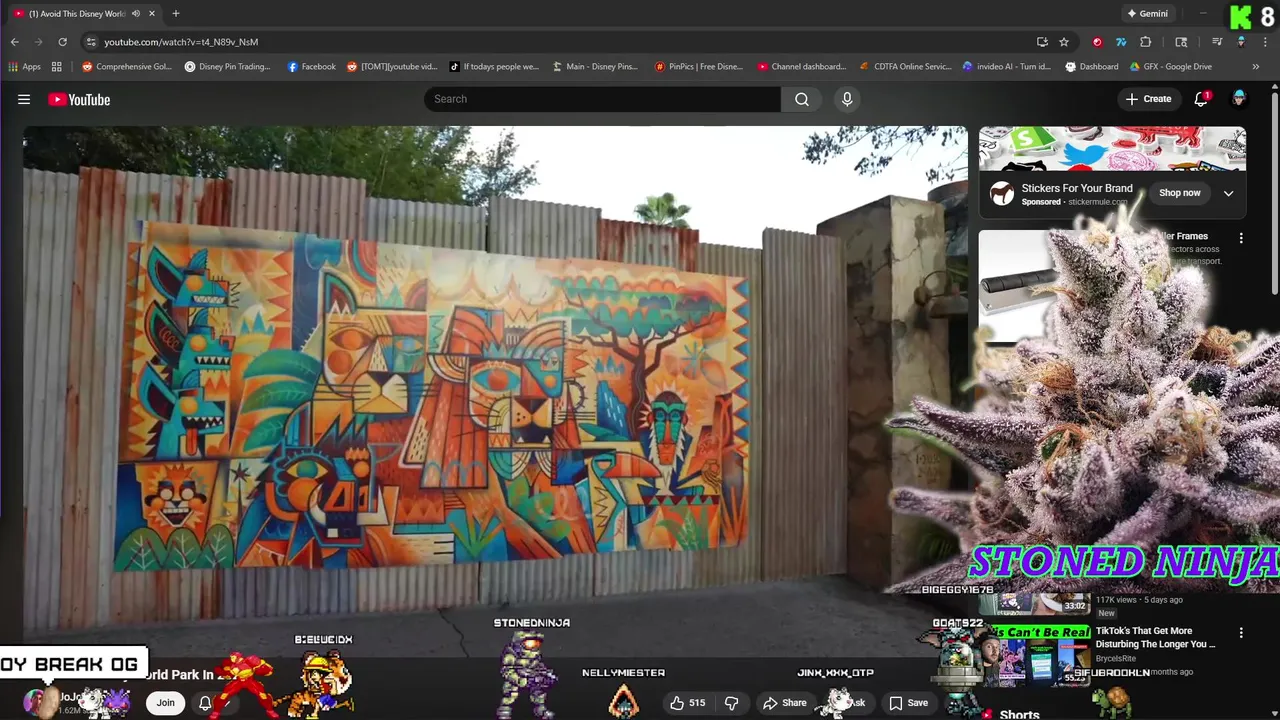Click the video player showing the mural
This screenshot has height=720, width=1280.
coord(495,390)
